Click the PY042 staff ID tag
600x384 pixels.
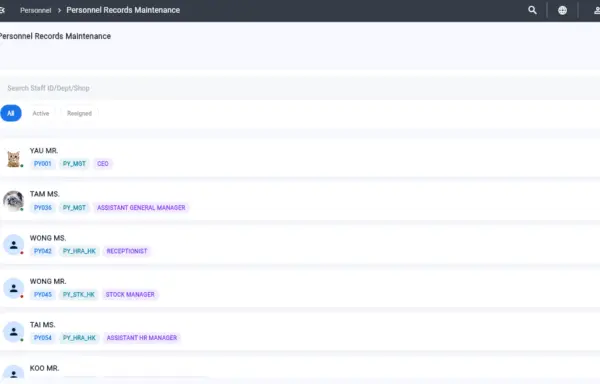[42, 251]
